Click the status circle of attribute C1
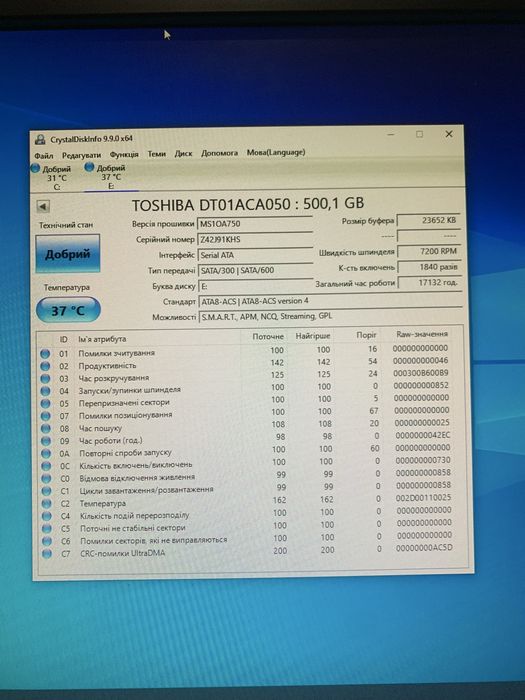Image resolution: width=525 pixels, height=700 pixels. coord(46,492)
